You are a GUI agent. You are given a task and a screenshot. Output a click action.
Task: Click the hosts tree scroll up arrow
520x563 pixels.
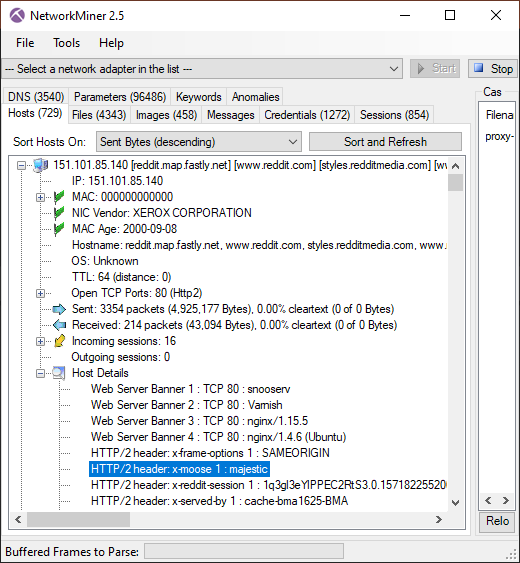pyautogui.click(x=455, y=166)
